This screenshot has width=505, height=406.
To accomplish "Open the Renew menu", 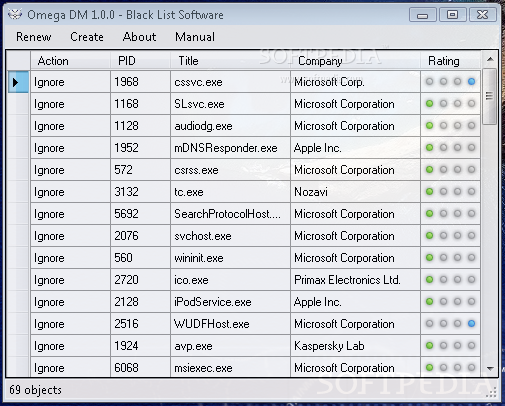I will point(34,37).
